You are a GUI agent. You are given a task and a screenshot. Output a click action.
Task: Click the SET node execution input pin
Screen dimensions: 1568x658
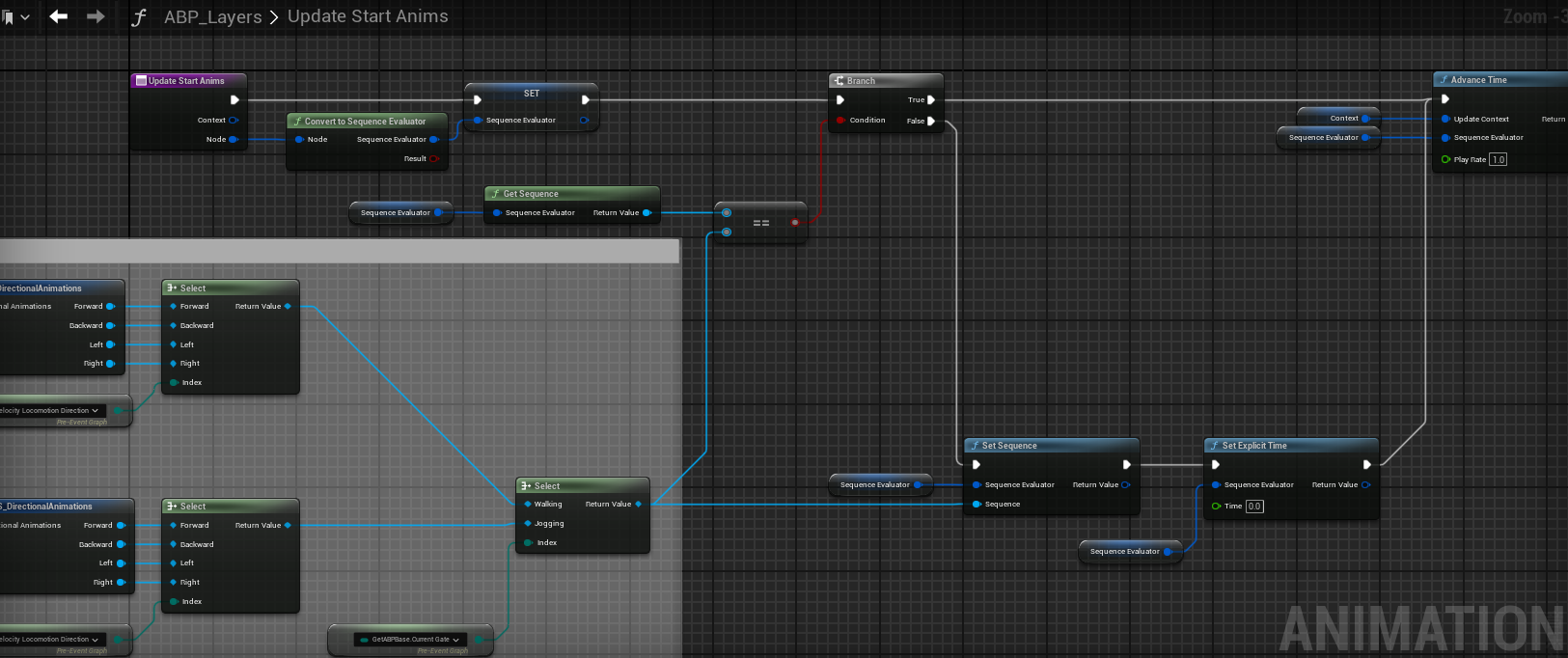click(478, 99)
